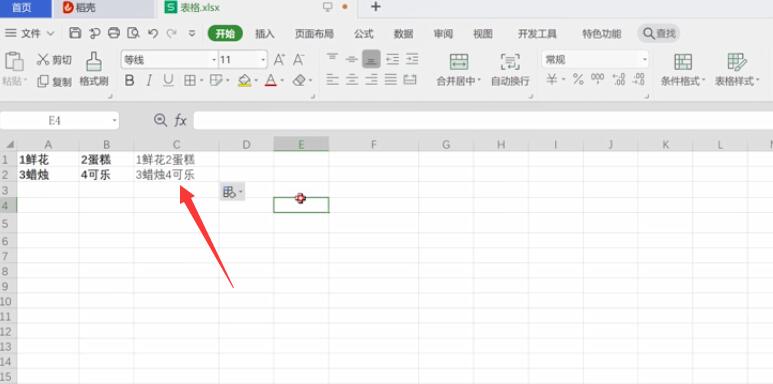
Task: Decrease indent icon
Action: click(x=392, y=60)
